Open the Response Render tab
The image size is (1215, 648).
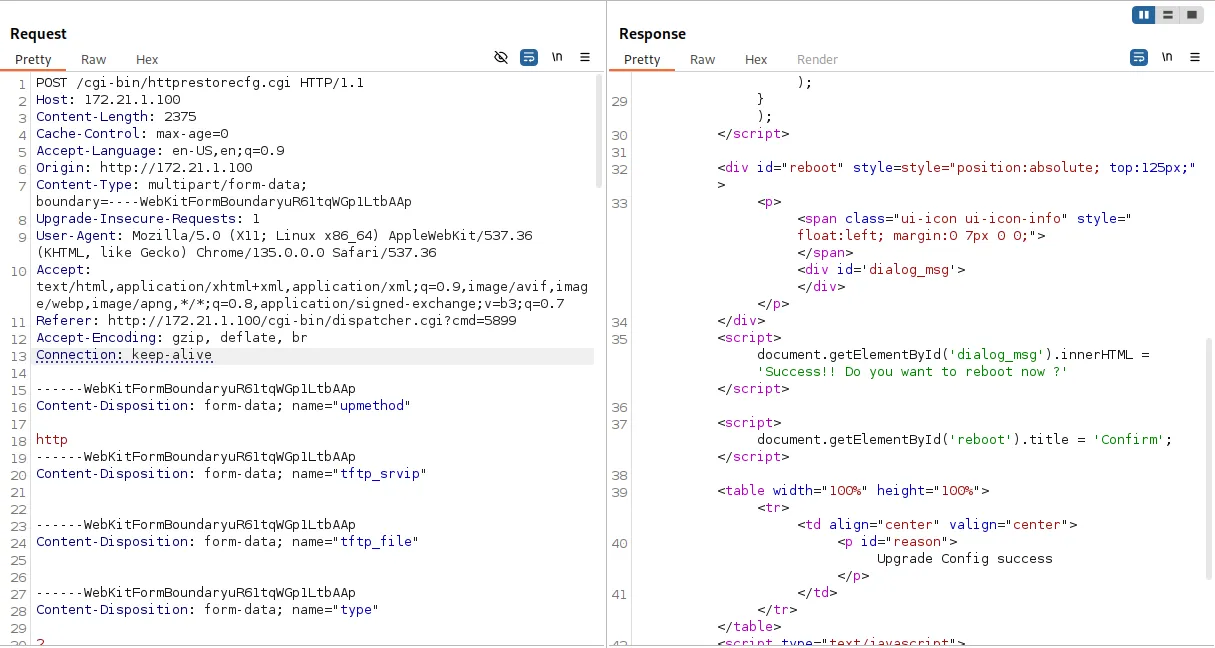point(817,60)
